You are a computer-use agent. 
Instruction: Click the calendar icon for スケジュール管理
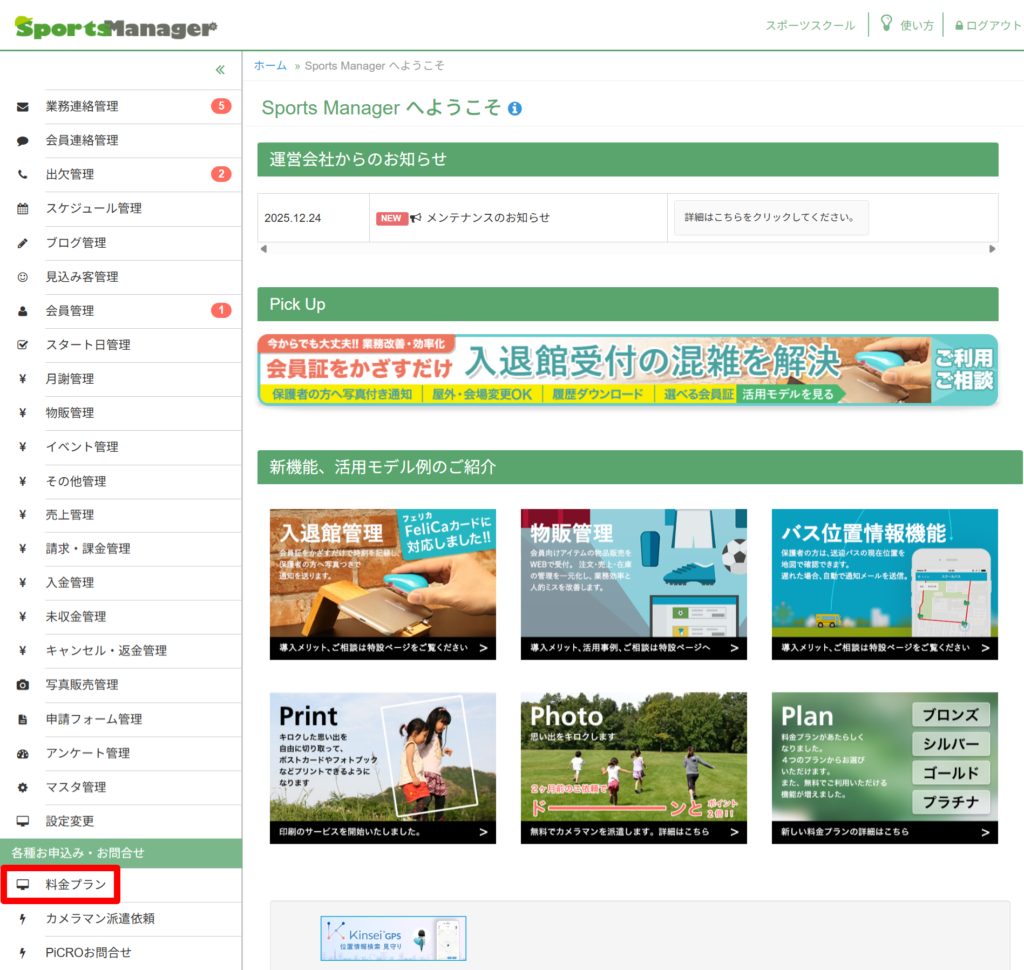coord(23,209)
